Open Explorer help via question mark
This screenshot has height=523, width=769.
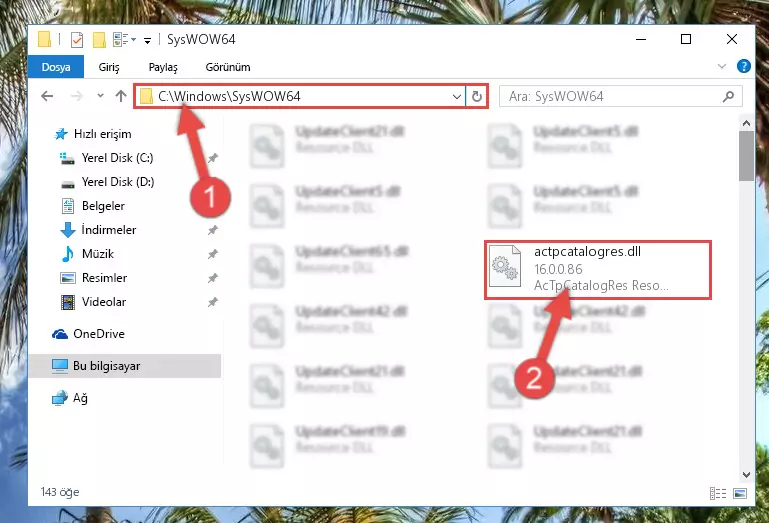tap(743, 66)
